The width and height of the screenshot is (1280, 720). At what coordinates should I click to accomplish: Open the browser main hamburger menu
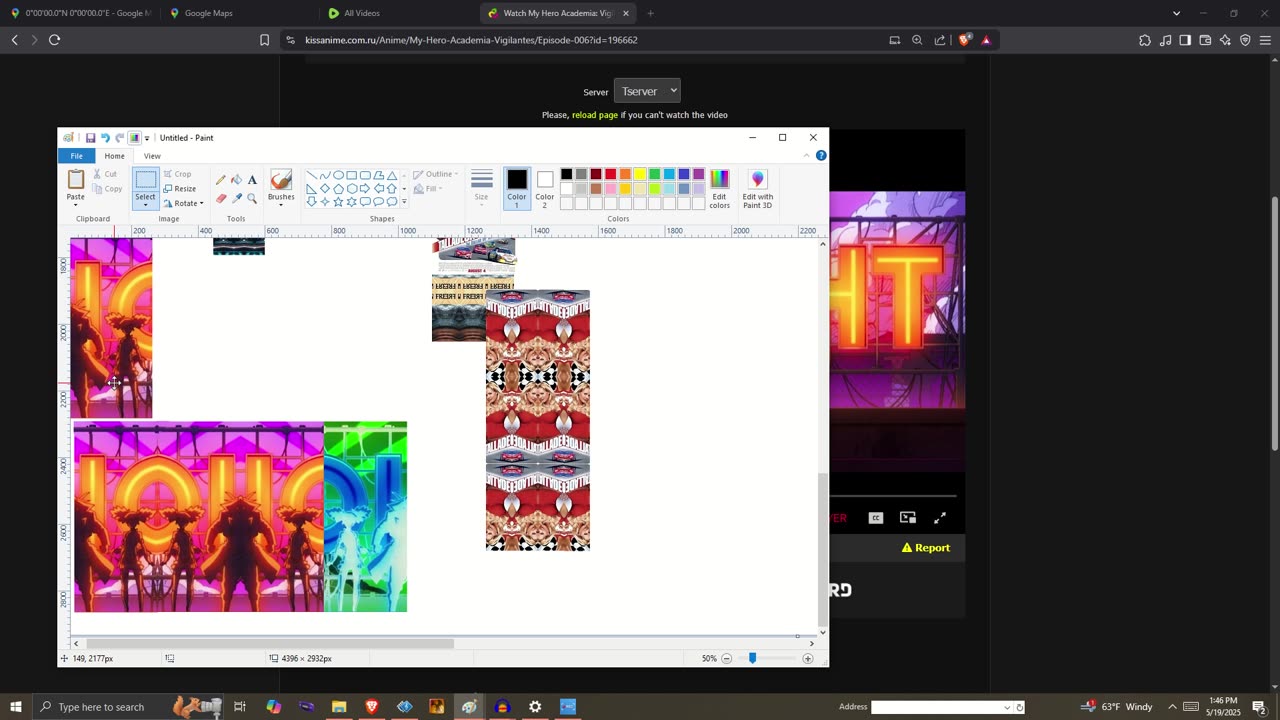click(x=1265, y=40)
